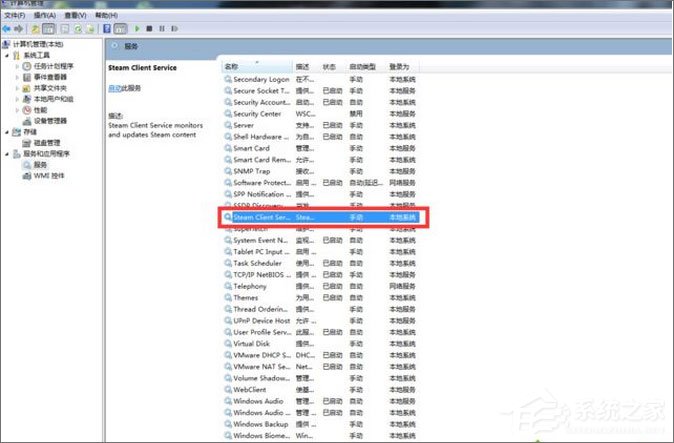The height and width of the screenshot is (443, 674).
Task: Click the Stop Service square icon
Action: 149,29
